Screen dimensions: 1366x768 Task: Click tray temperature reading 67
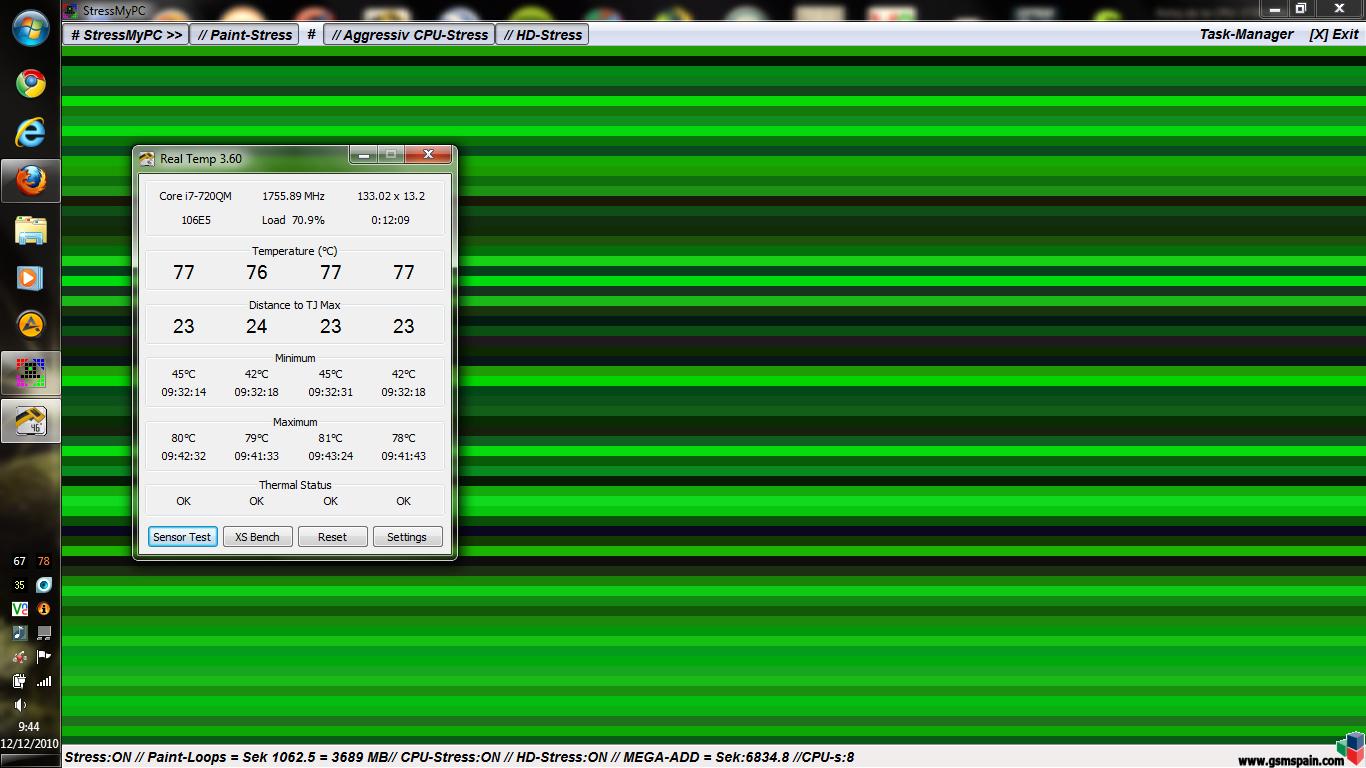19,562
